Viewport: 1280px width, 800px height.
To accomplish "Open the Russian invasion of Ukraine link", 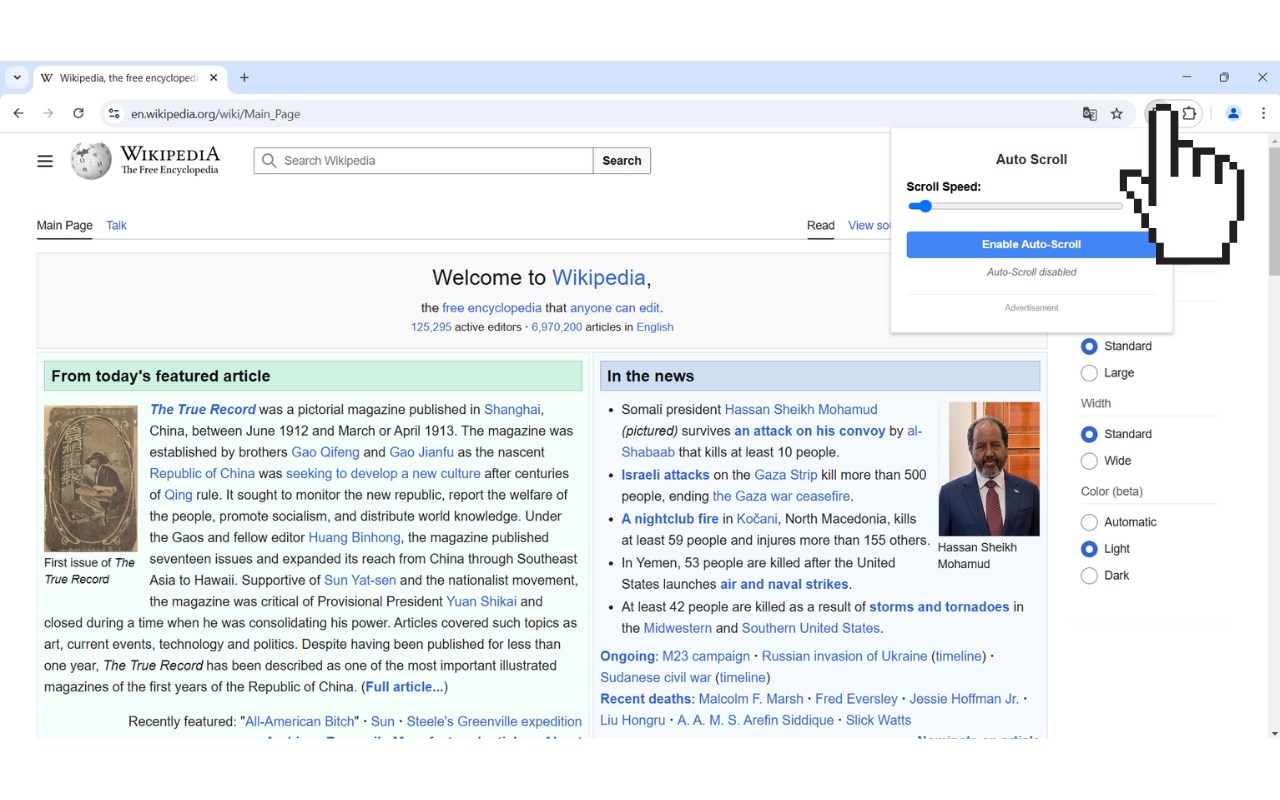I will point(845,656).
